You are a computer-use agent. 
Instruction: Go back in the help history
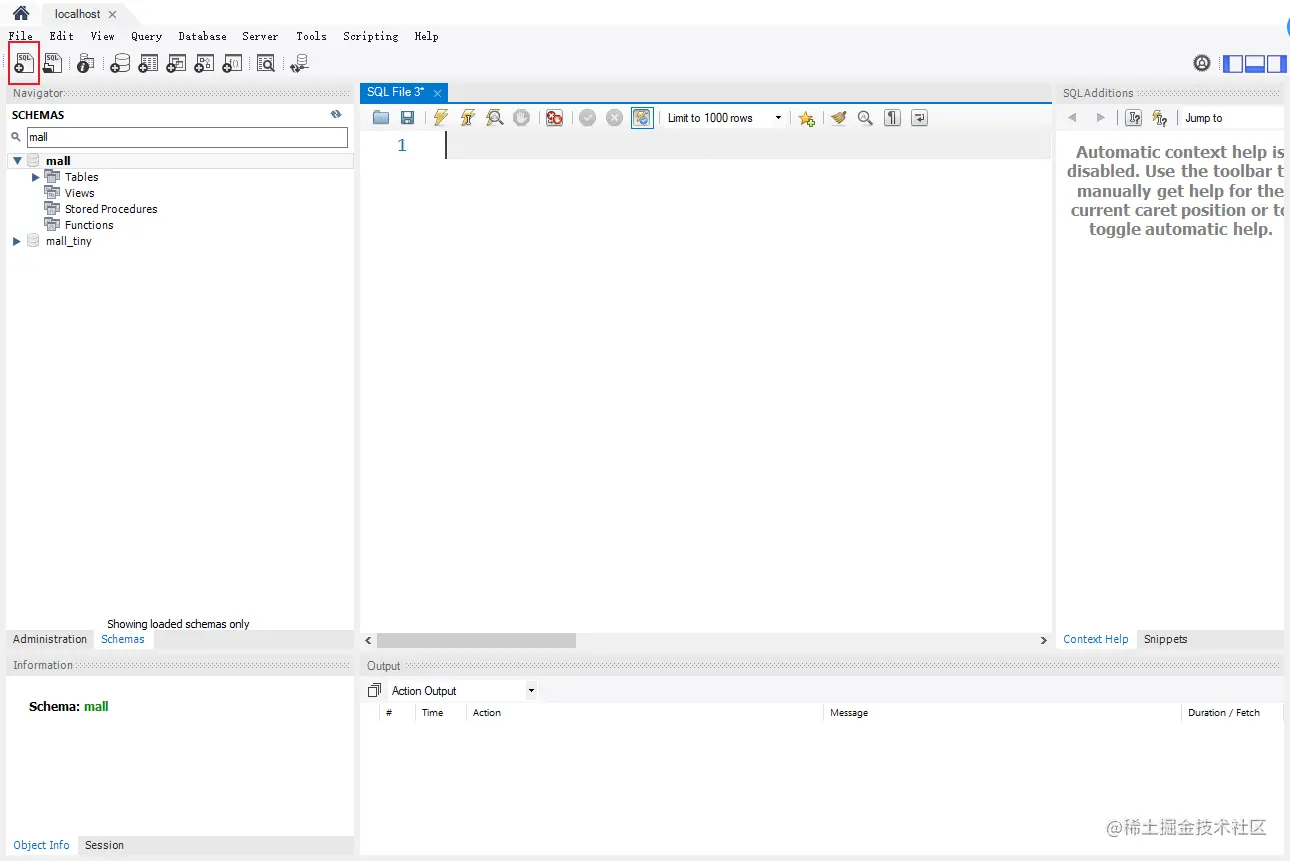coord(1072,118)
